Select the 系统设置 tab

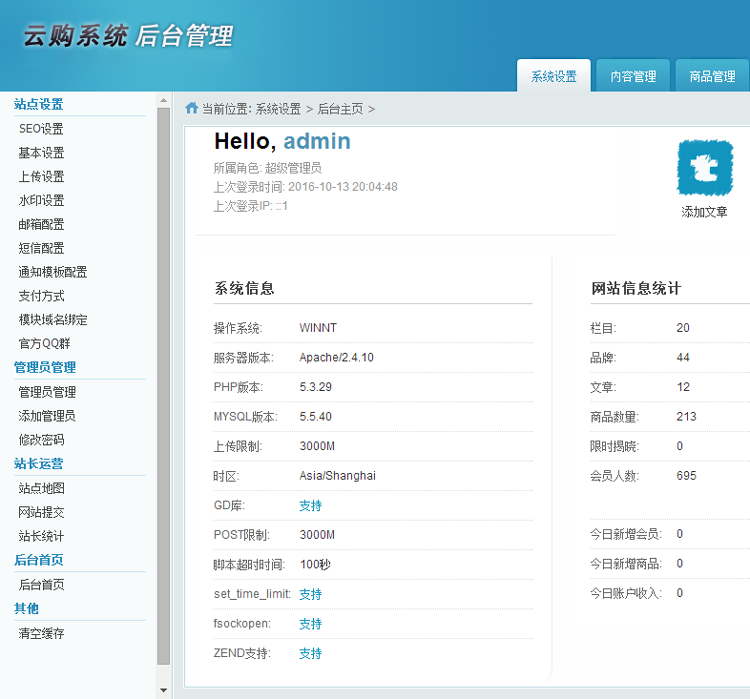(x=554, y=76)
